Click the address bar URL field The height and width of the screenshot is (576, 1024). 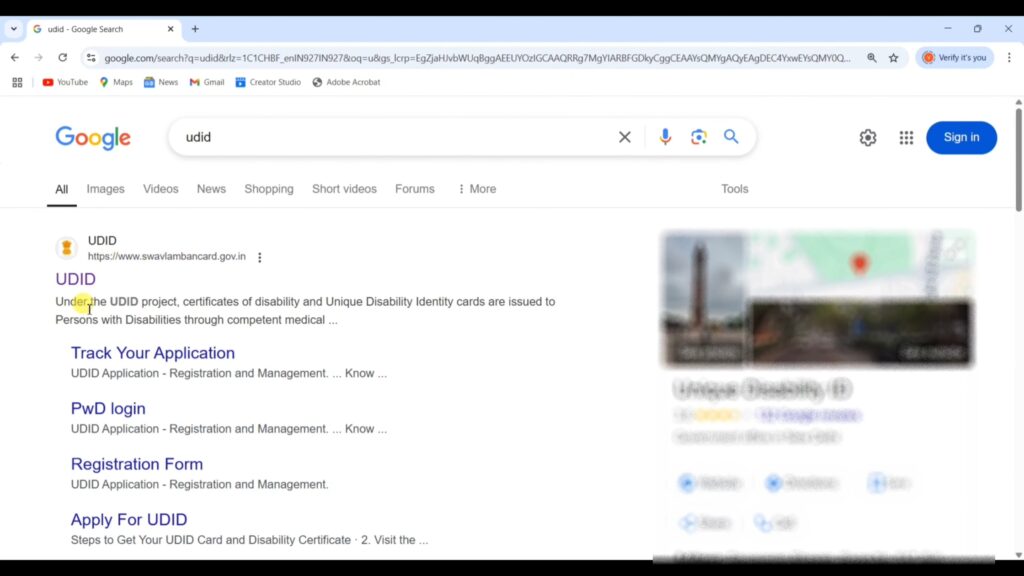coord(477,57)
